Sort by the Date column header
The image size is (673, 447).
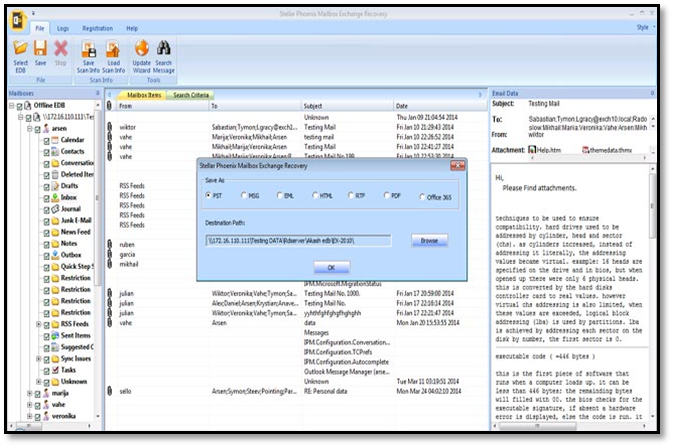coord(440,106)
